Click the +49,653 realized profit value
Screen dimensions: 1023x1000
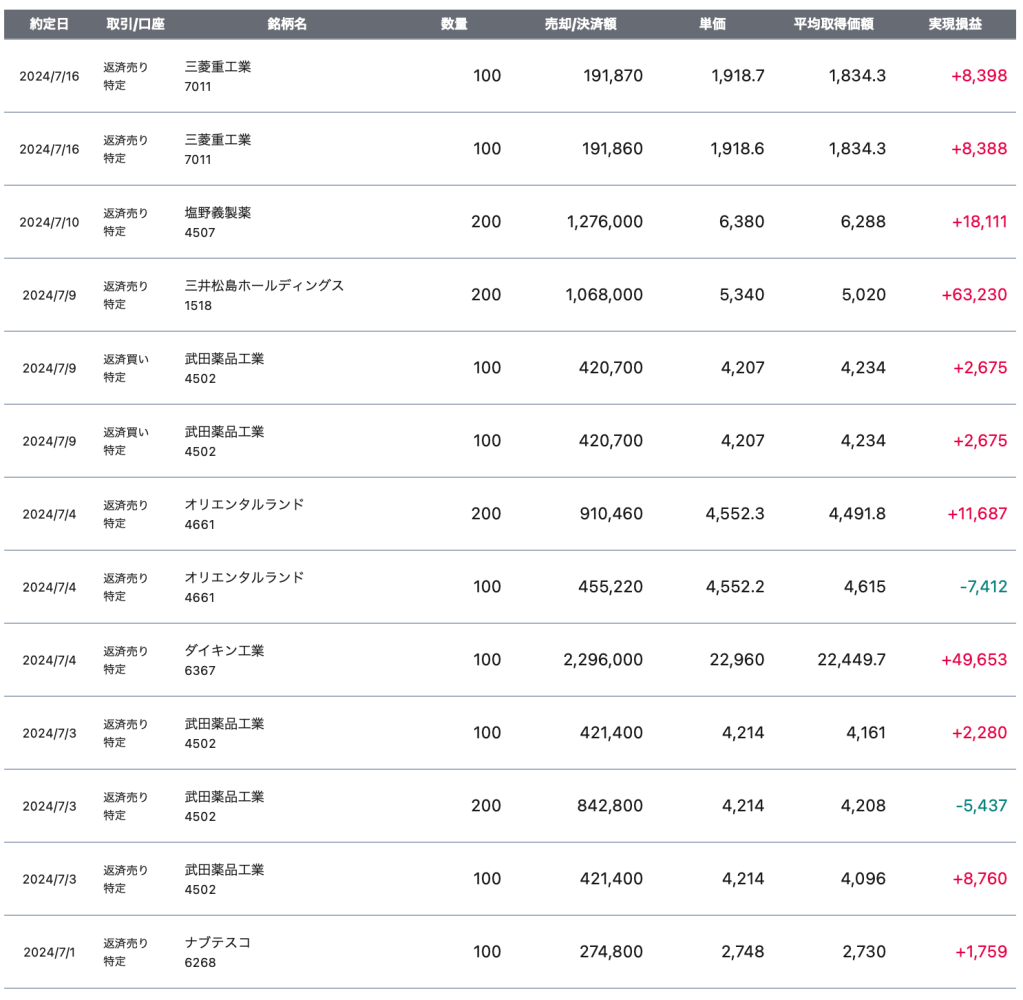[974, 660]
